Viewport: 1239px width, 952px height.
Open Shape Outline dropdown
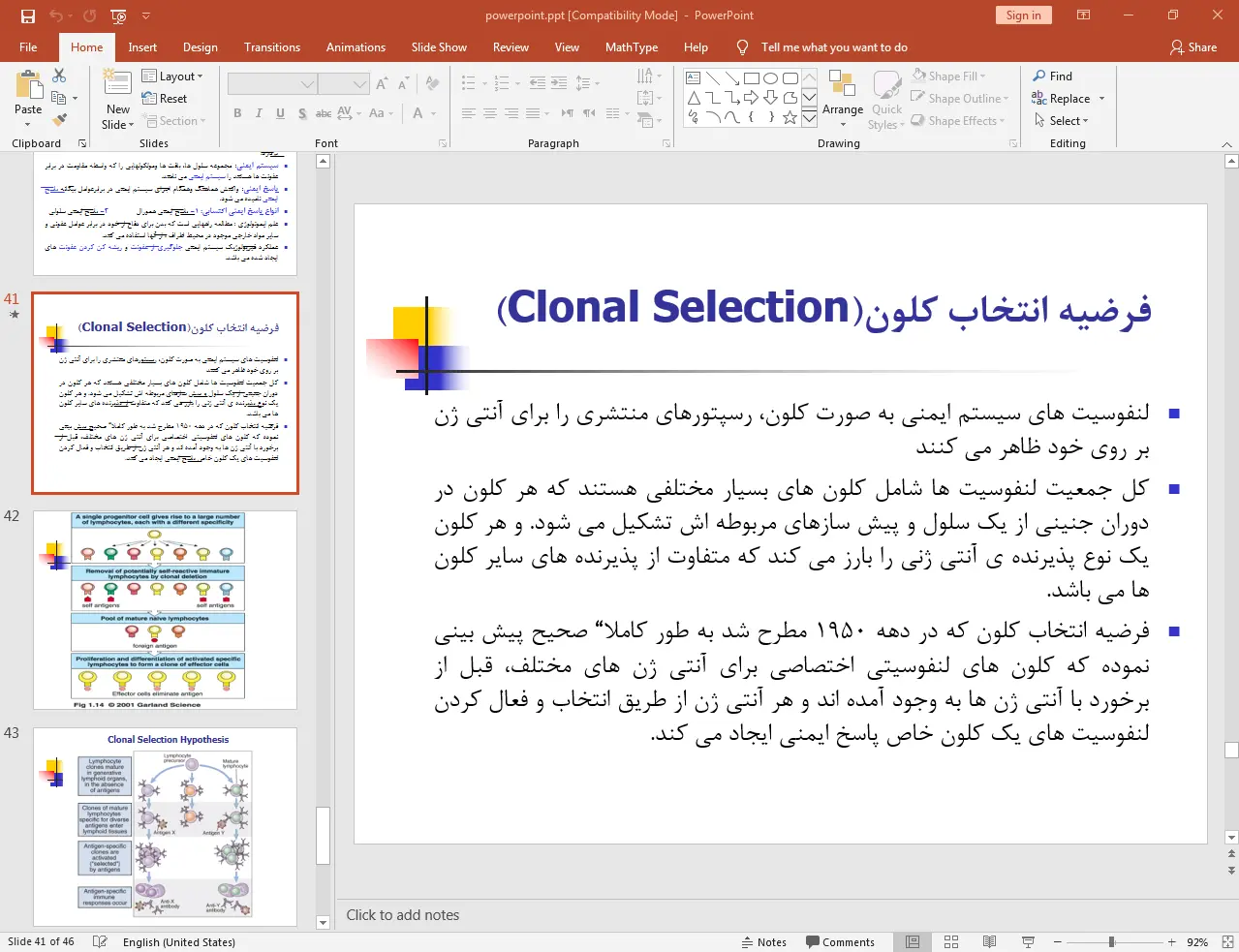960,99
